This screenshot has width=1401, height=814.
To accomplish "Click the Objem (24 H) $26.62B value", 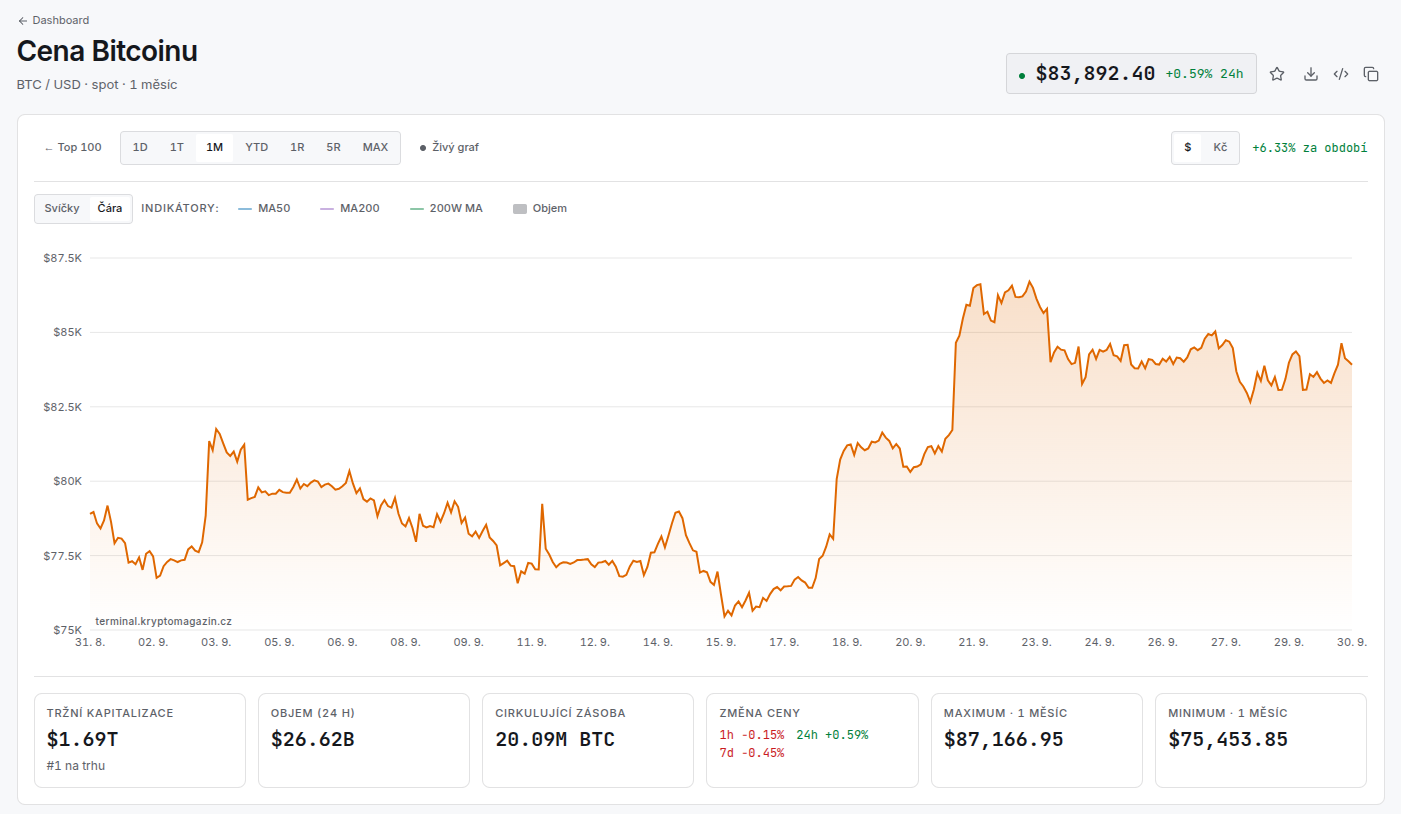I will pyautogui.click(x=313, y=740).
